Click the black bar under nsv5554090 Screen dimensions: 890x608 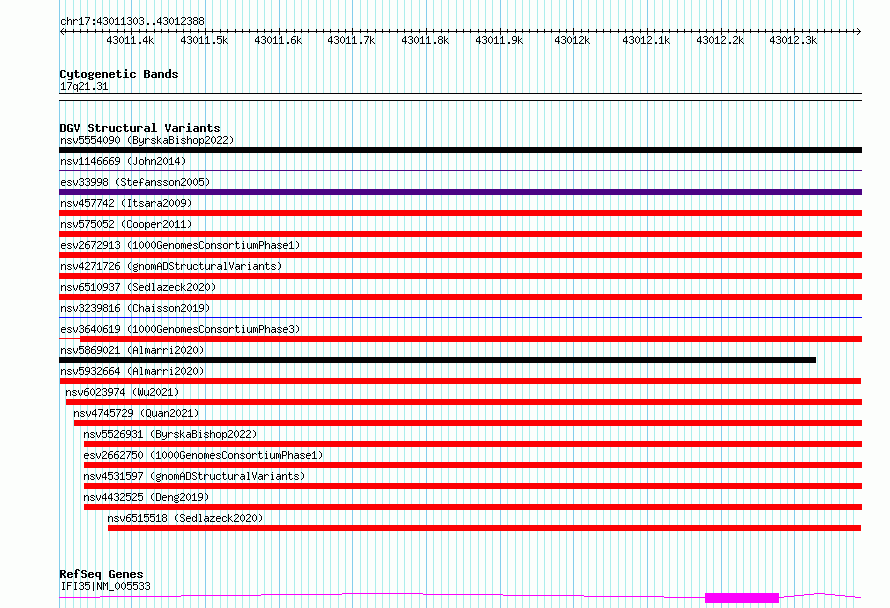[460, 150]
